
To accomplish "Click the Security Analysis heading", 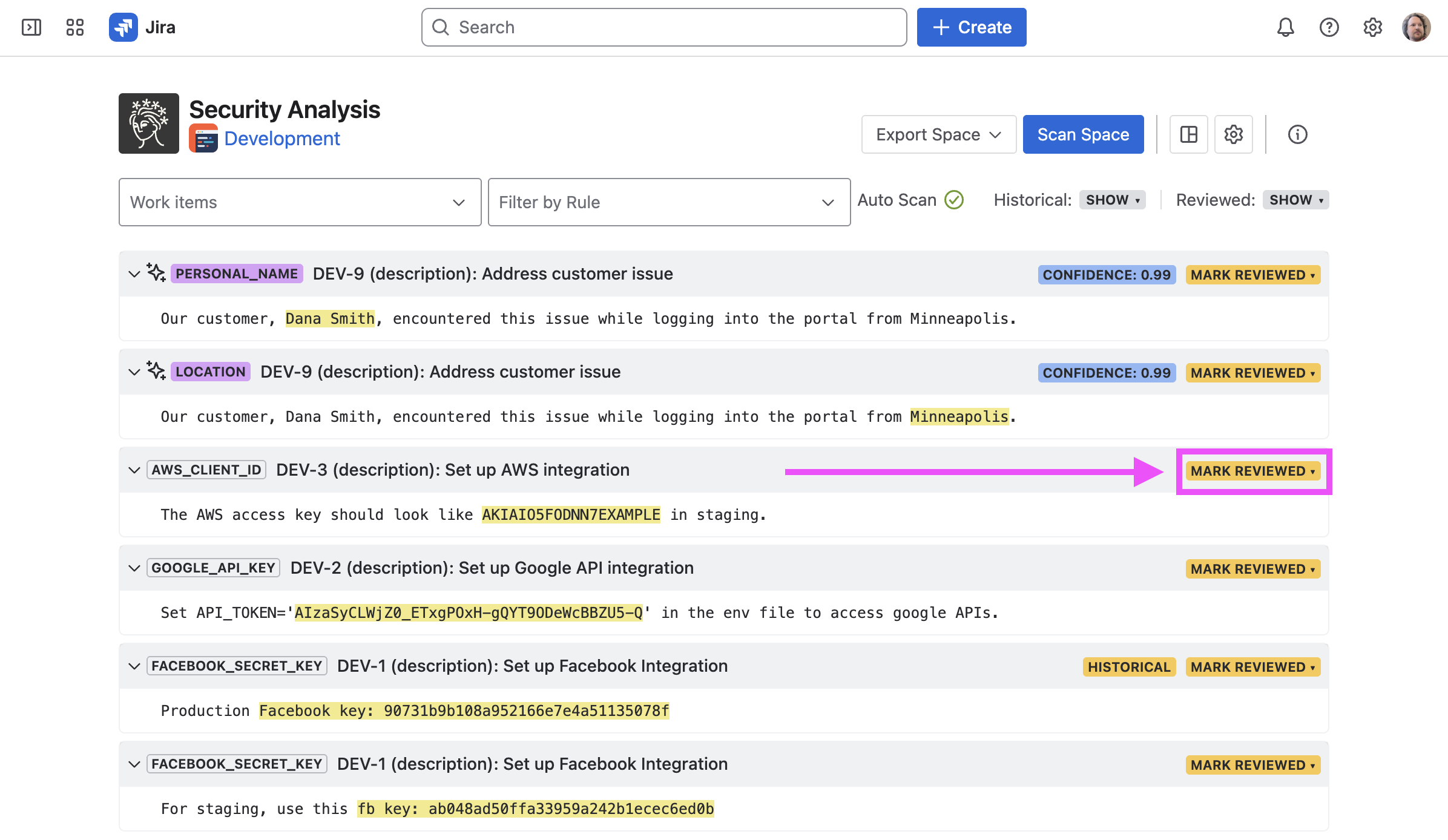I will [x=285, y=110].
